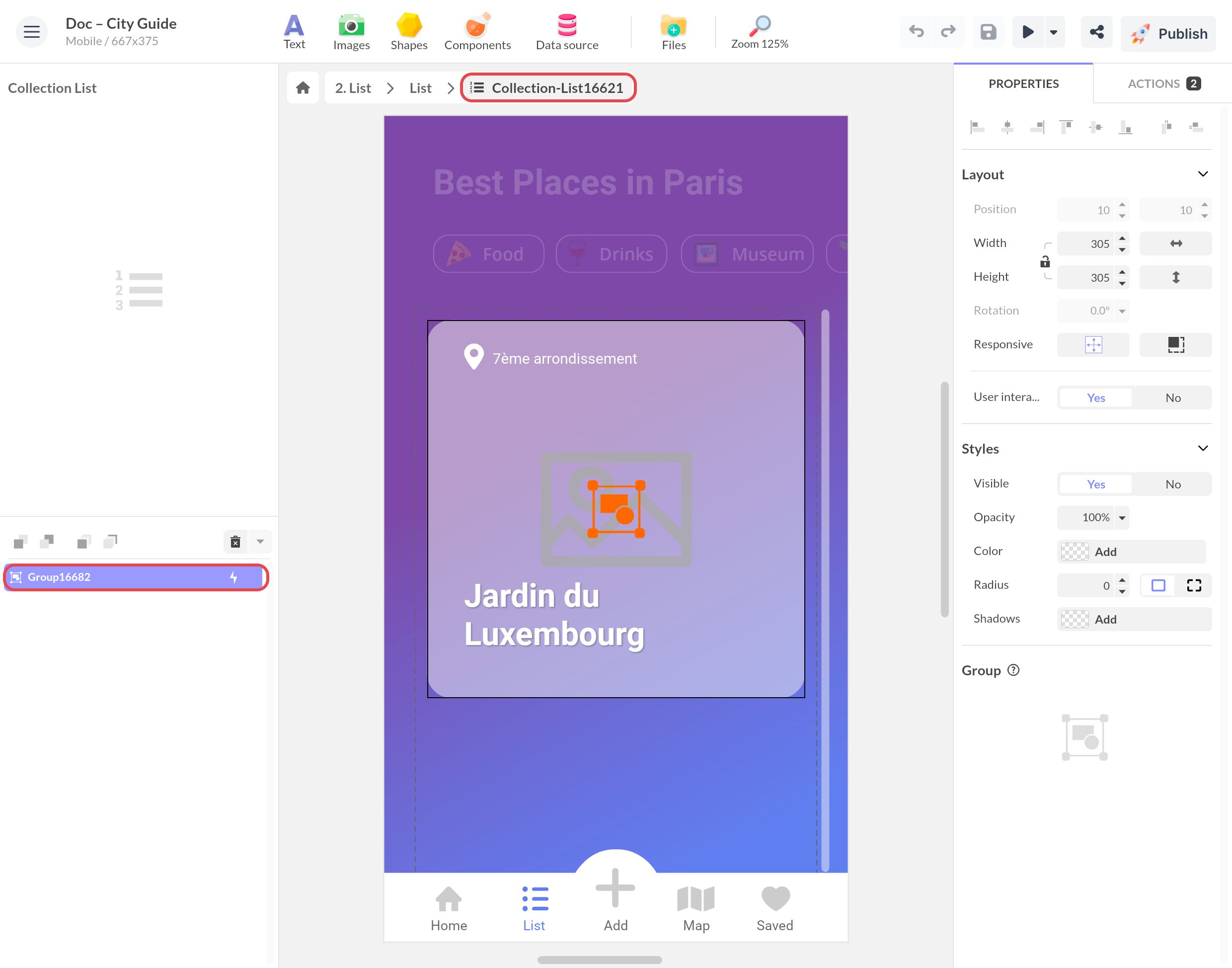Open the Data source panel

[567, 32]
